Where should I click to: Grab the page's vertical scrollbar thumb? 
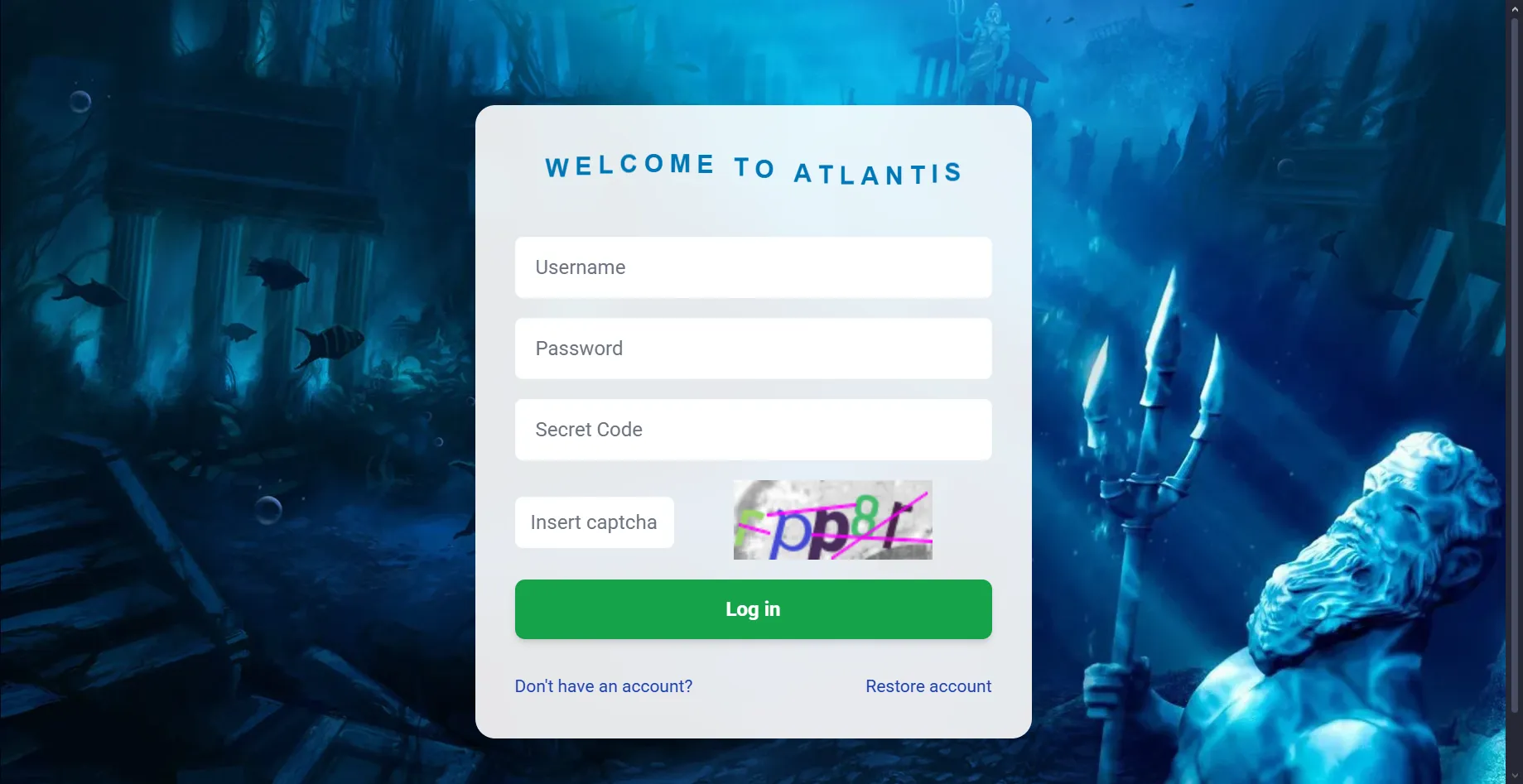tap(1515, 364)
